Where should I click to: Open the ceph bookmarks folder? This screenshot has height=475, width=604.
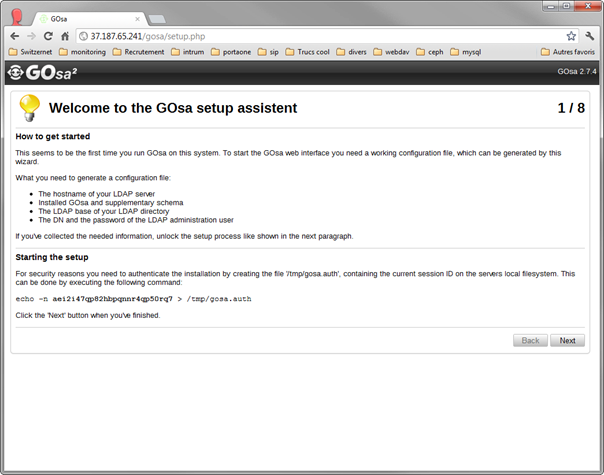click(x=430, y=52)
